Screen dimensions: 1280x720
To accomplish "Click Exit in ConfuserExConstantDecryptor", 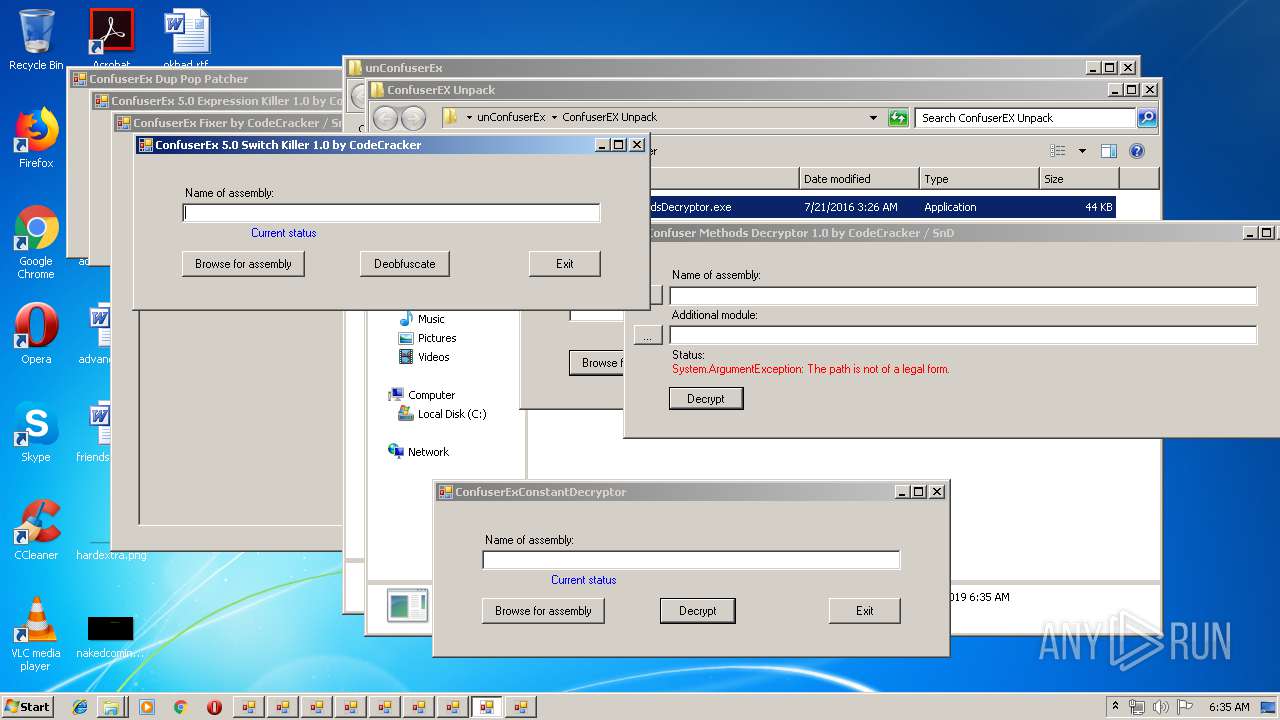I will [x=865, y=611].
